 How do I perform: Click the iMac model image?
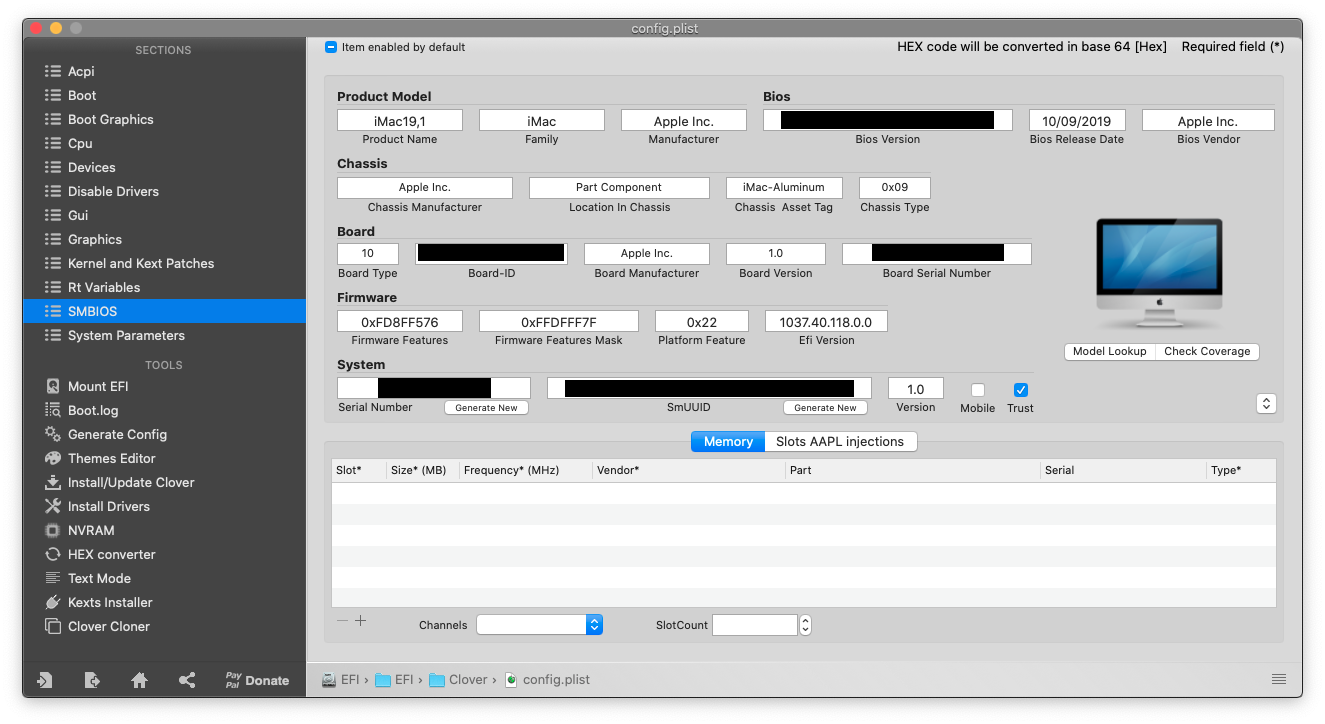1160,275
